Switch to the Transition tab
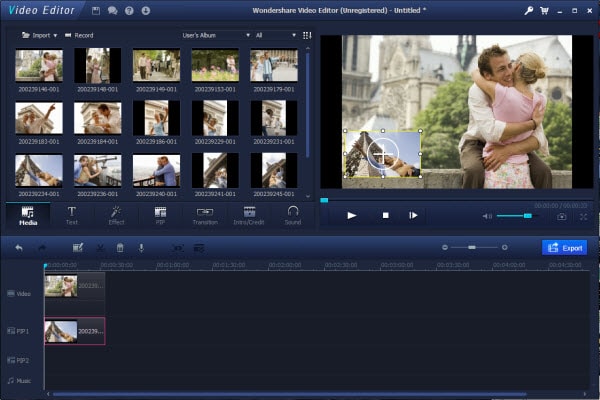The width and height of the screenshot is (600, 400). click(x=204, y=214)
